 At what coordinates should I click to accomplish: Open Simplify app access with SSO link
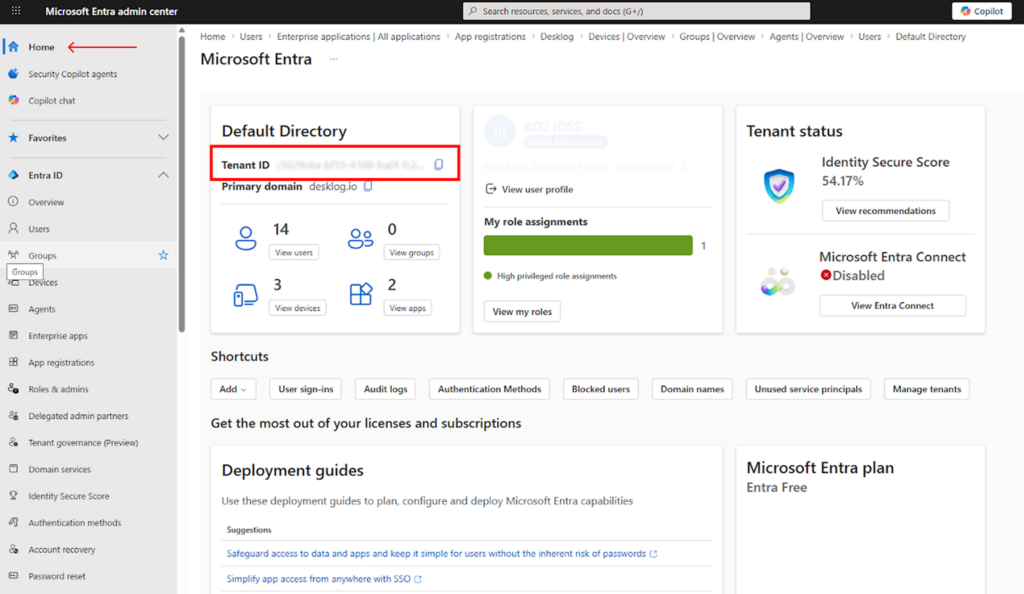coord(324,579)
